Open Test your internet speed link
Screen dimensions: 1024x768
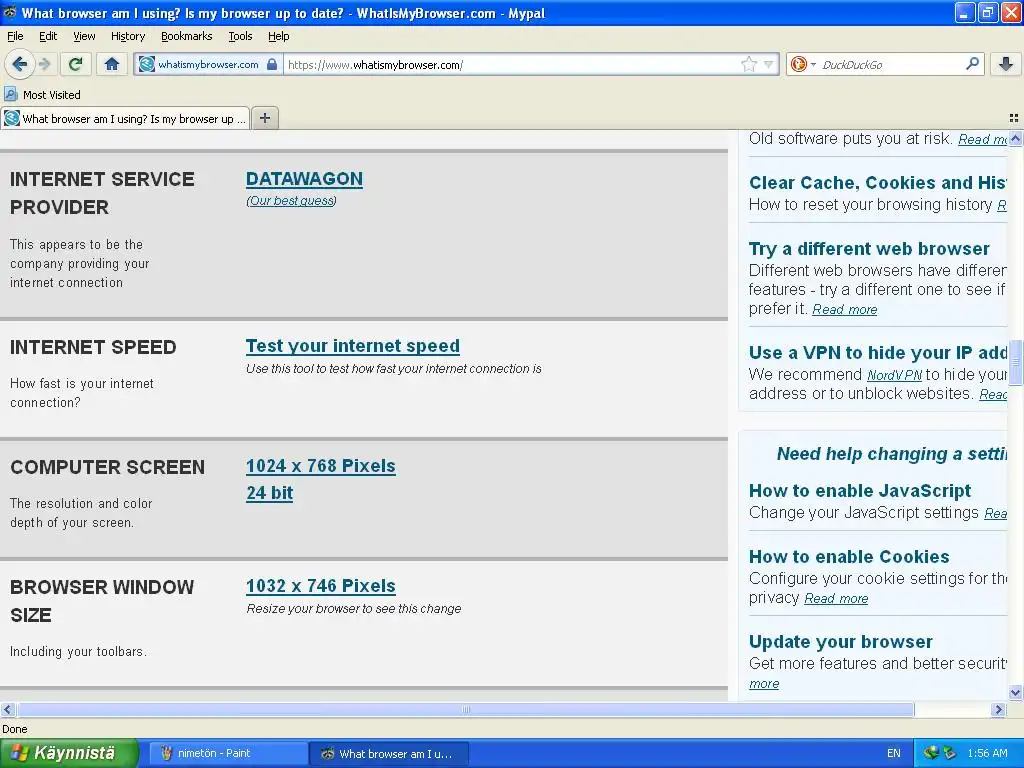[x=353, y=345]
